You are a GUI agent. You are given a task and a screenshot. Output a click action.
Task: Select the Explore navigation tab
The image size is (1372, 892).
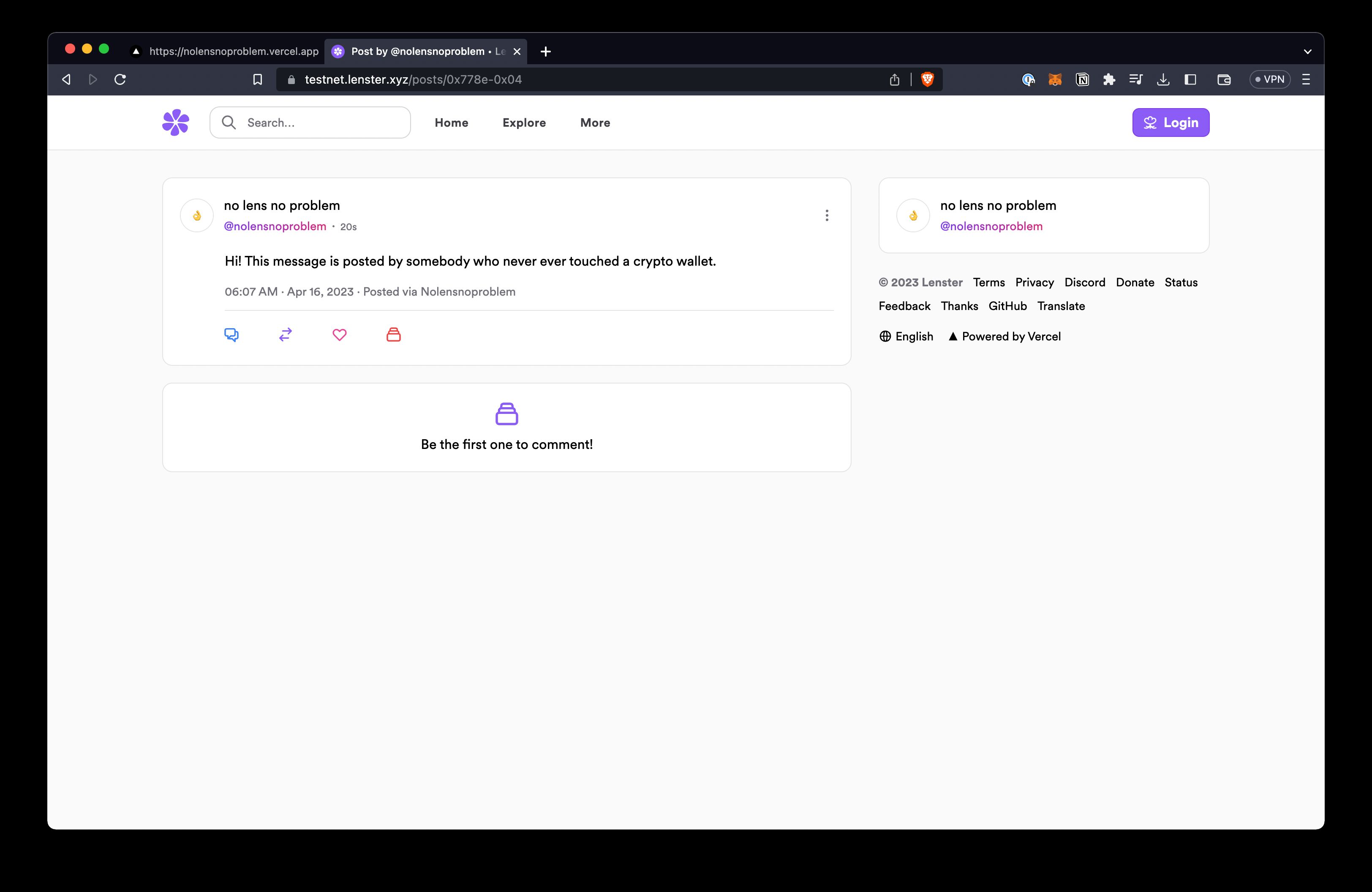pos(524,122)
